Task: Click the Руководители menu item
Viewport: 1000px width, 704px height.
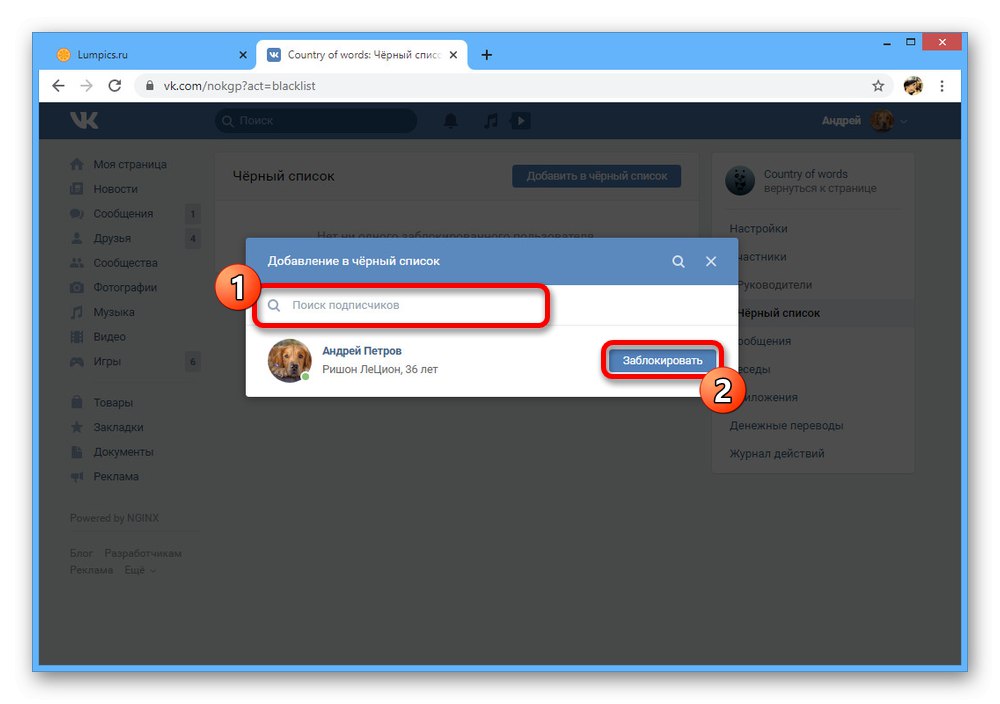Action: 775,285
